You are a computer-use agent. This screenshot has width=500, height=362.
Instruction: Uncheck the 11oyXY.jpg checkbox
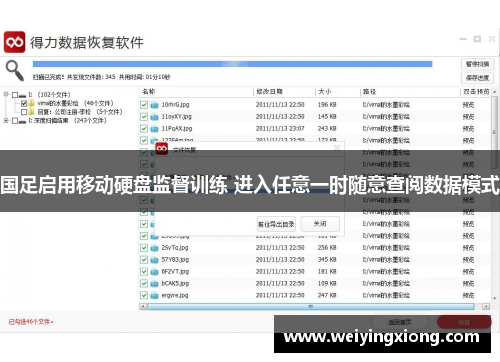(144, 117)
